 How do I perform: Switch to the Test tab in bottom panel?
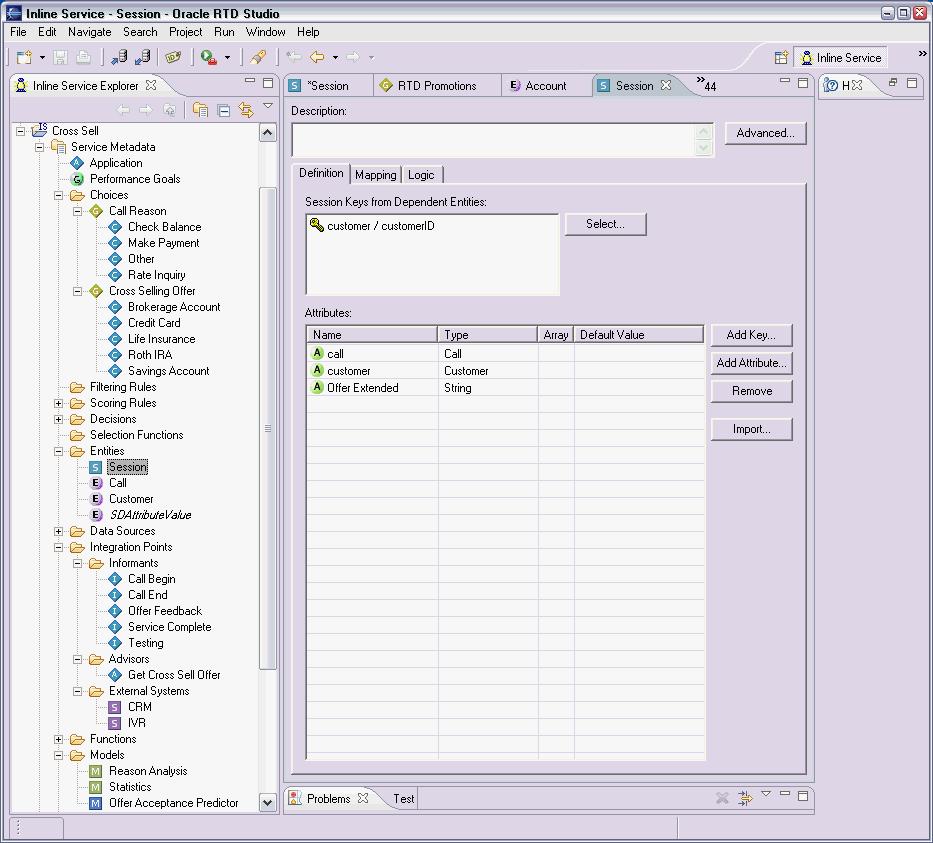pyautogui.click(x=403, y=799)
